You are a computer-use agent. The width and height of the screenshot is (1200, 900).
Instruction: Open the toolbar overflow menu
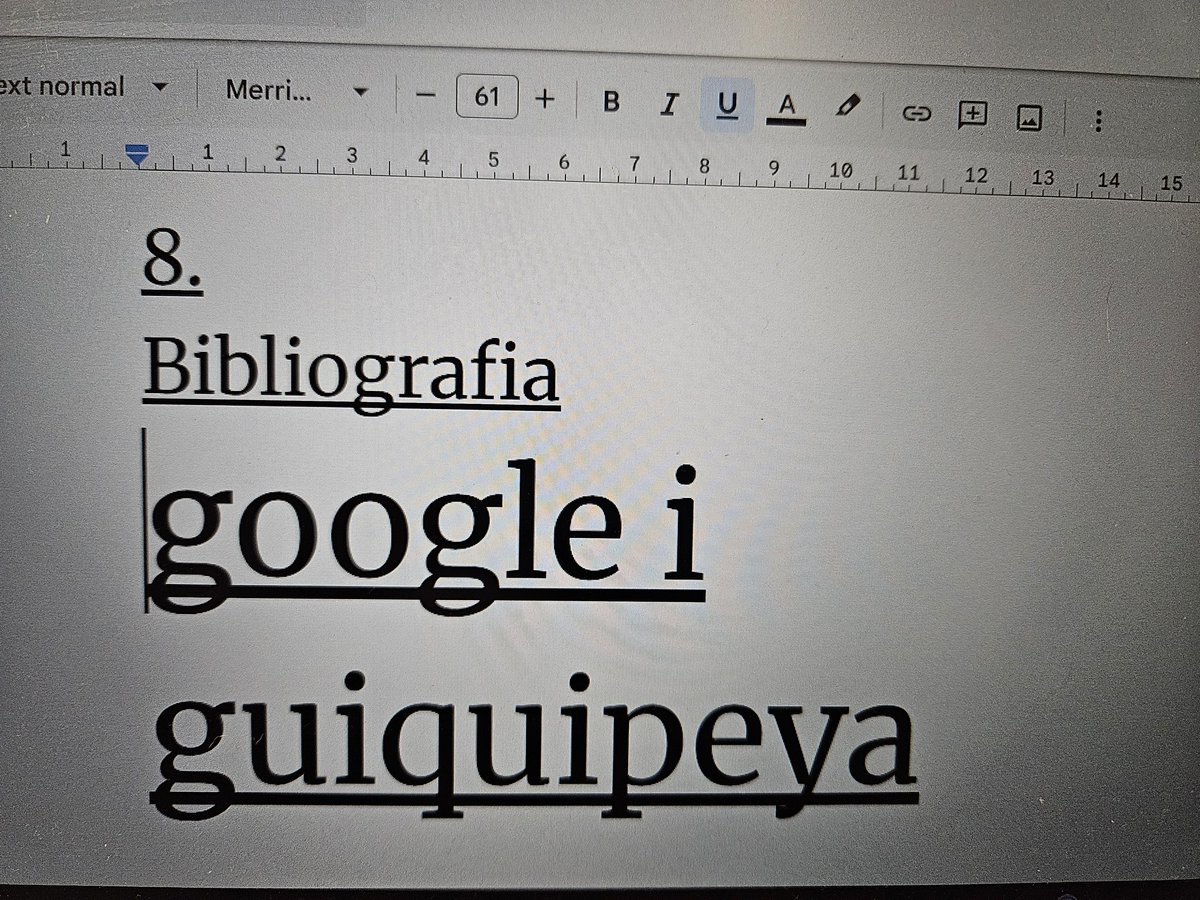(1098, 119)
